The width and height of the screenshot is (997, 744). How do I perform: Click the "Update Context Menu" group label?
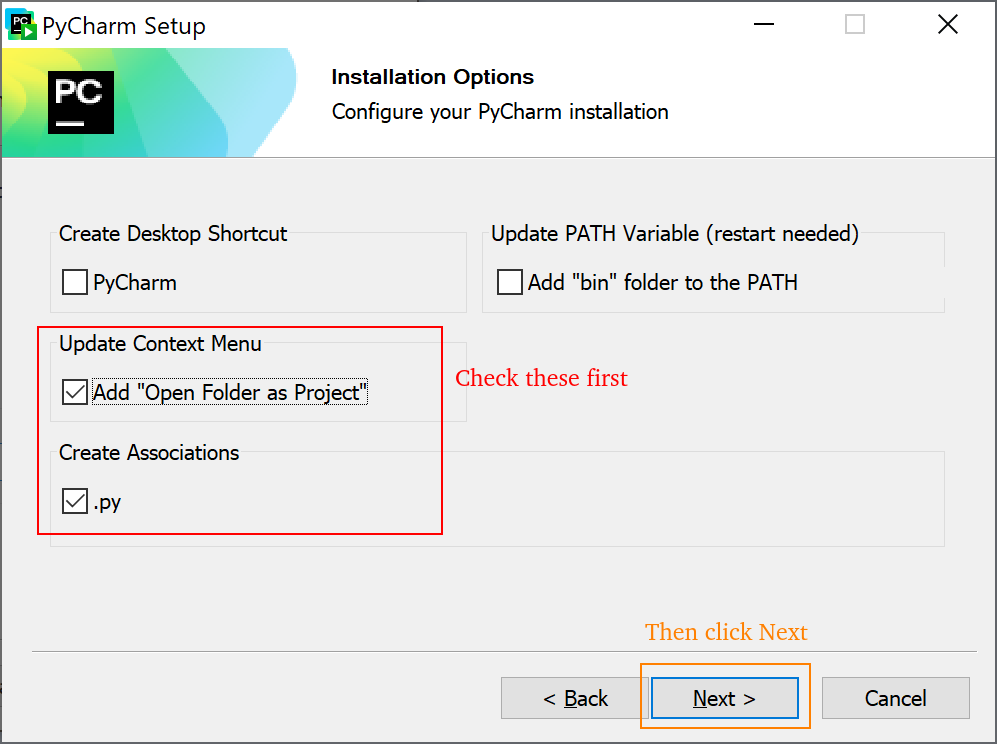(x=160, y=344)
